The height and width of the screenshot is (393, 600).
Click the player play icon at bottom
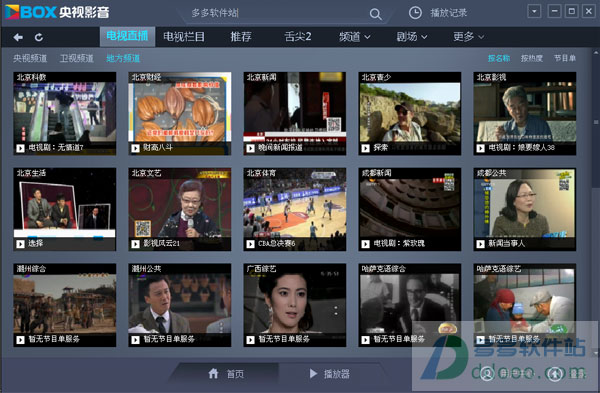click(x=313, y=373)
